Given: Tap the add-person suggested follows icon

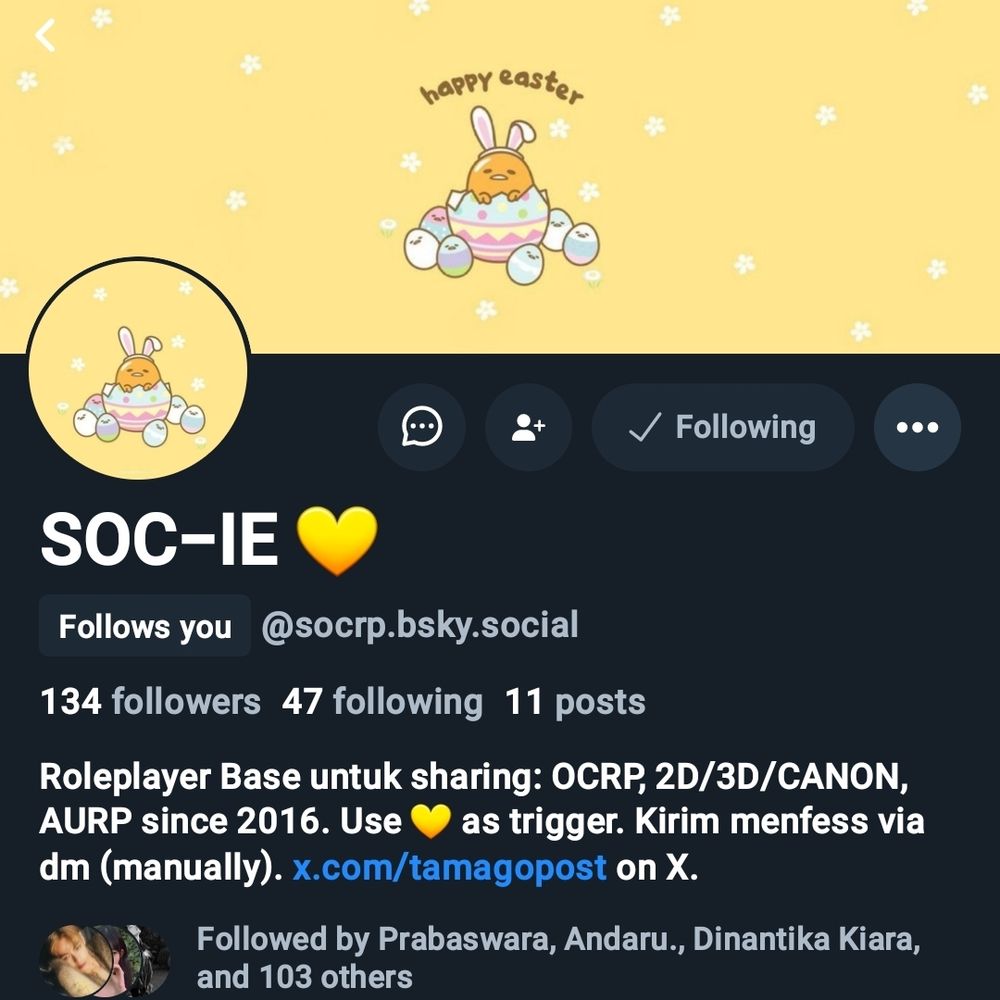Looking at the screenshot, I should (528, 427).
